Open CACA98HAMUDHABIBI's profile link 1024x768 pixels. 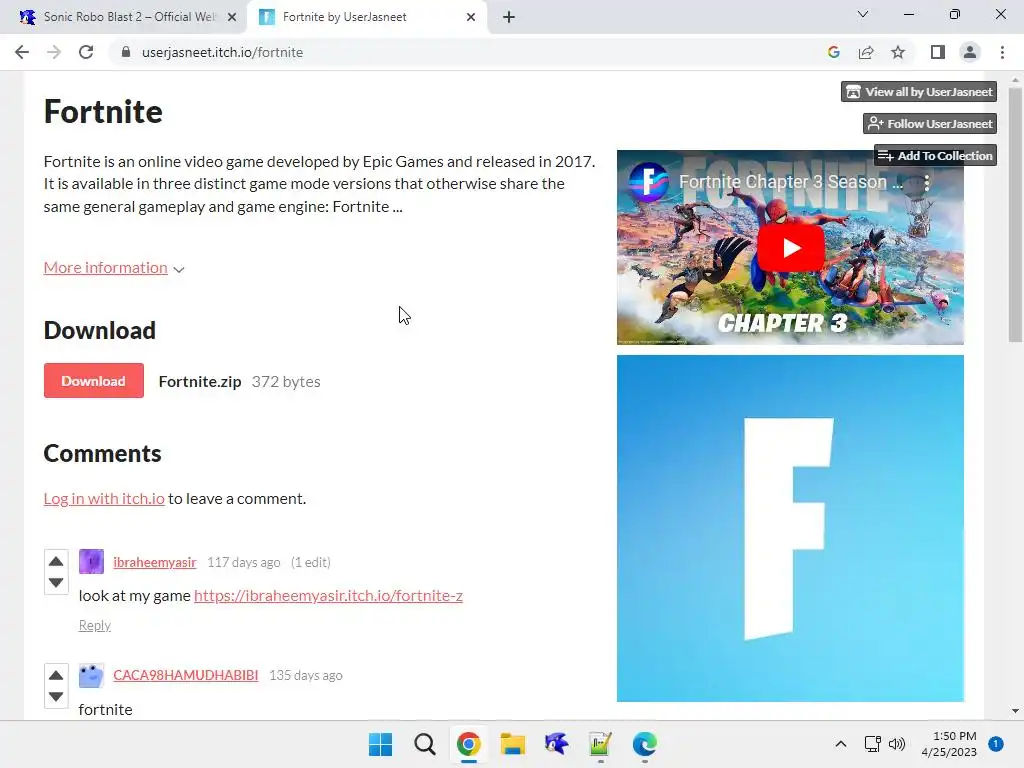click(x=185, y=675)
